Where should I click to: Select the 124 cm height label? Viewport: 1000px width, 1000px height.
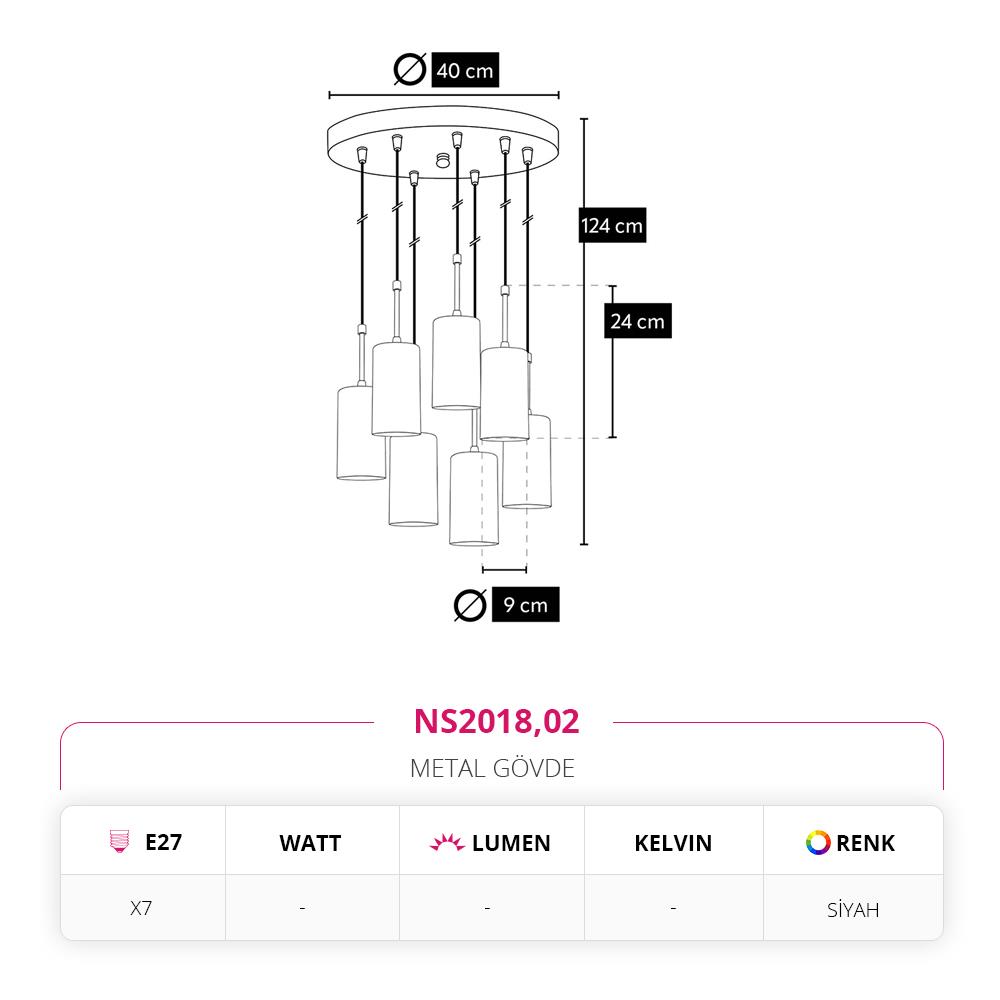click(x=612, y=225)
